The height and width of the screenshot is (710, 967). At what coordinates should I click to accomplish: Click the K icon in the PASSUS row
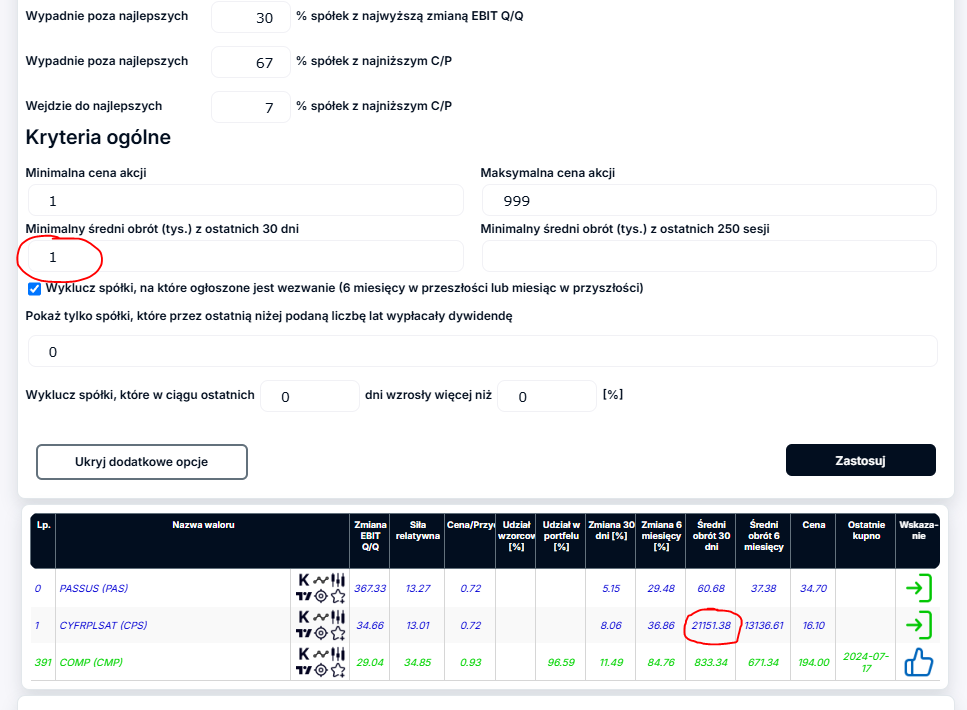tap(303, 579)
